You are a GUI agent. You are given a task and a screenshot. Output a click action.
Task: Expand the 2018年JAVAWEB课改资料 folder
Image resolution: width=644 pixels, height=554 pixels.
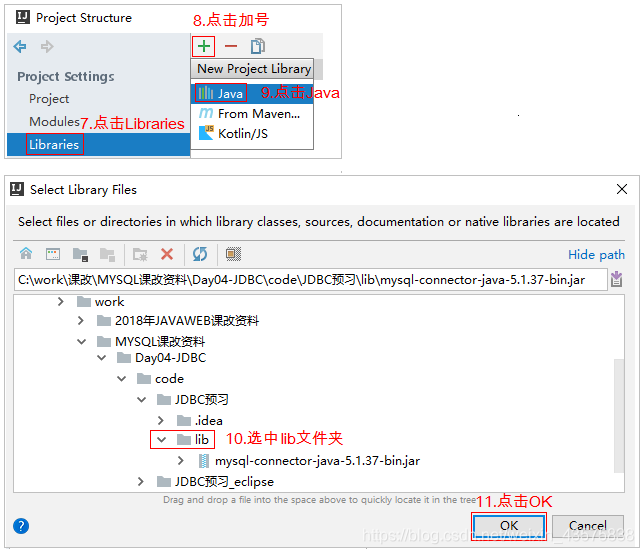[x=81, y=320]
